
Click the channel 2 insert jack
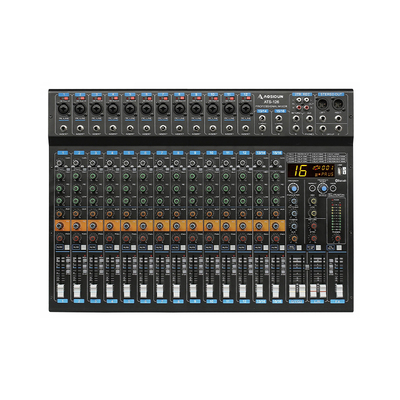tap(80, 128)
